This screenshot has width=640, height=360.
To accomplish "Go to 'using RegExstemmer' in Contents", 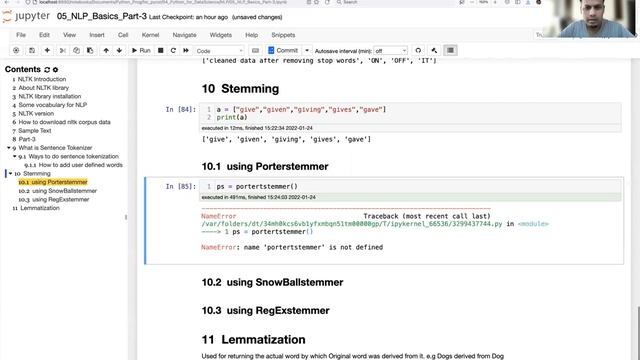I will pos(60,199).
